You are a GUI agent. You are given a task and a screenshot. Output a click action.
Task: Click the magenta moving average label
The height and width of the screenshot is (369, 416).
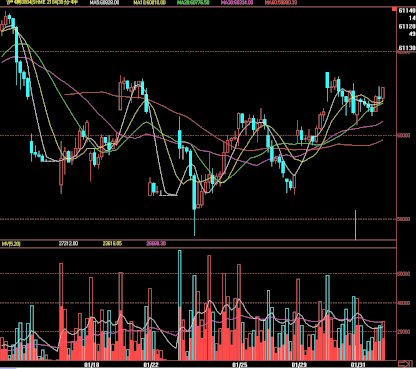[237, 3]
